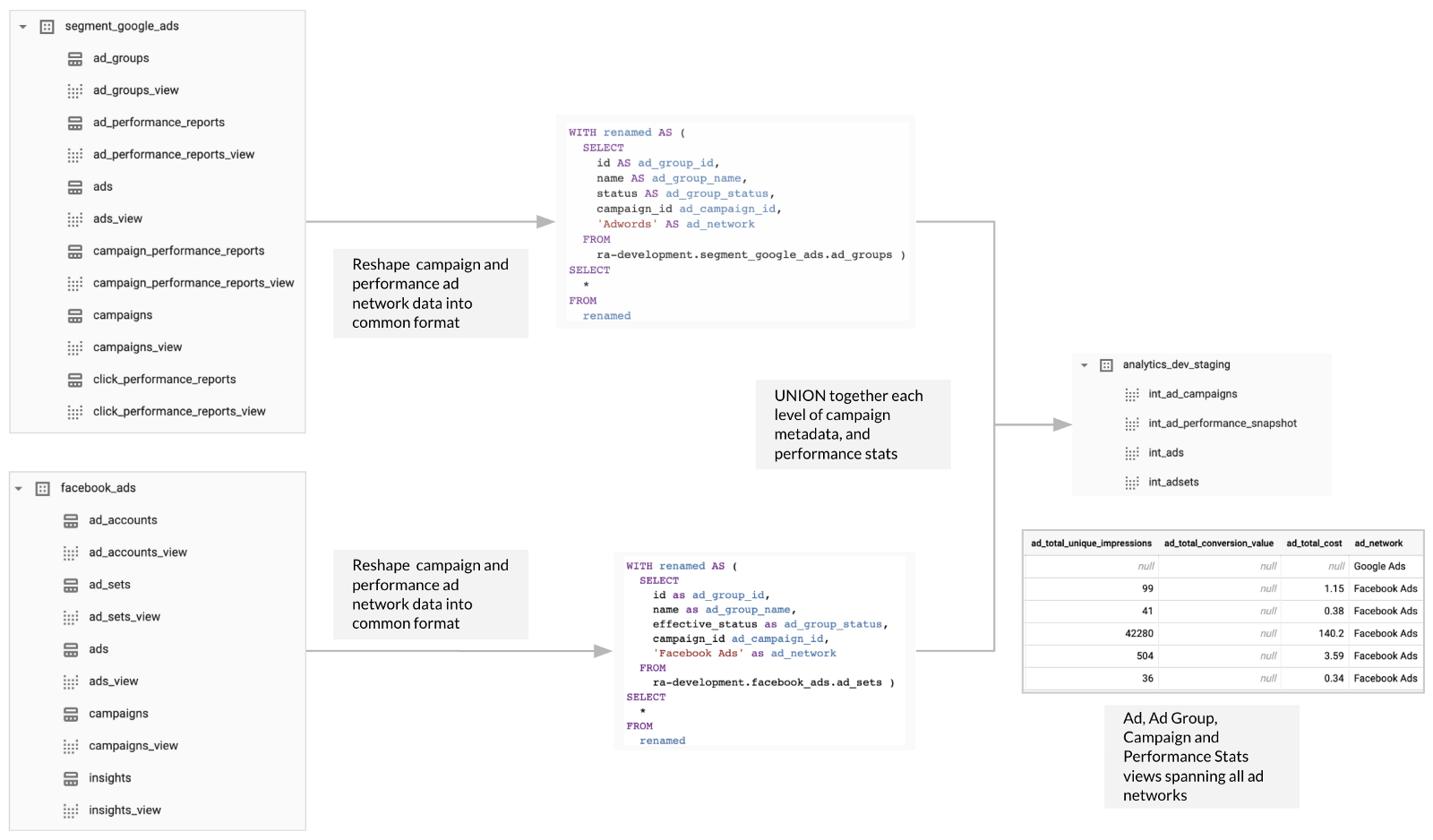Viewport: 1433px width, 840px height.
Task: Click the ad_sets table icon
Action: tap(71, 586)
